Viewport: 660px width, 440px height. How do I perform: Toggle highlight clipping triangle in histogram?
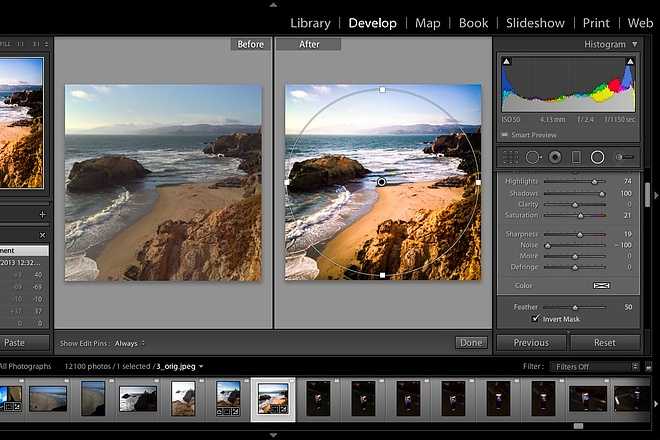point(630,61)
